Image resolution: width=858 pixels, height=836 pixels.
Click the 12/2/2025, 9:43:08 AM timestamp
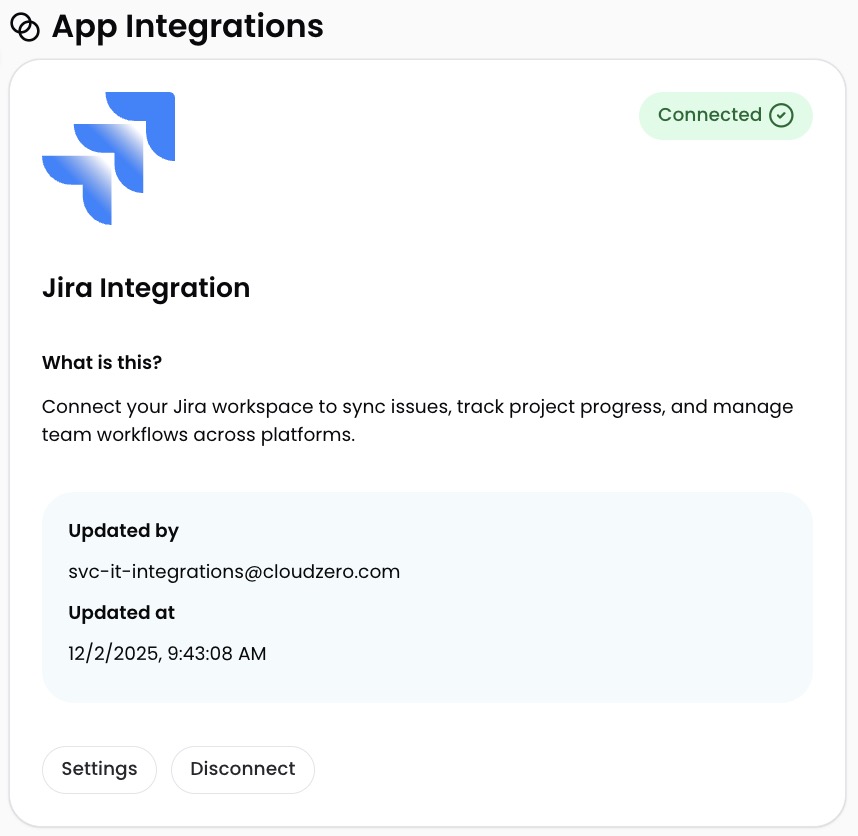167,654
